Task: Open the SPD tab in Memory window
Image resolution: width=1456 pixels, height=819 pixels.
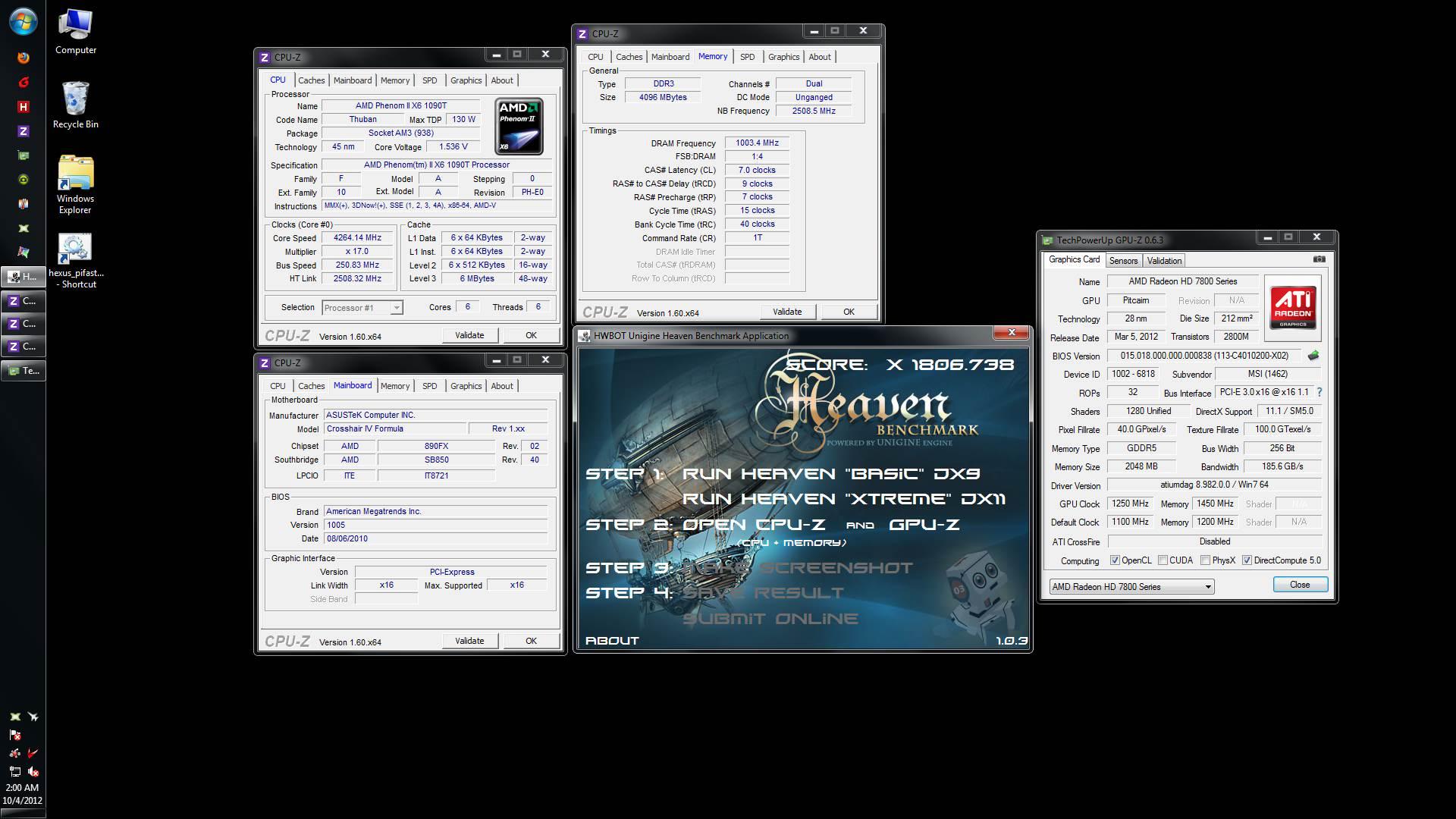Action: click(747, 57)
